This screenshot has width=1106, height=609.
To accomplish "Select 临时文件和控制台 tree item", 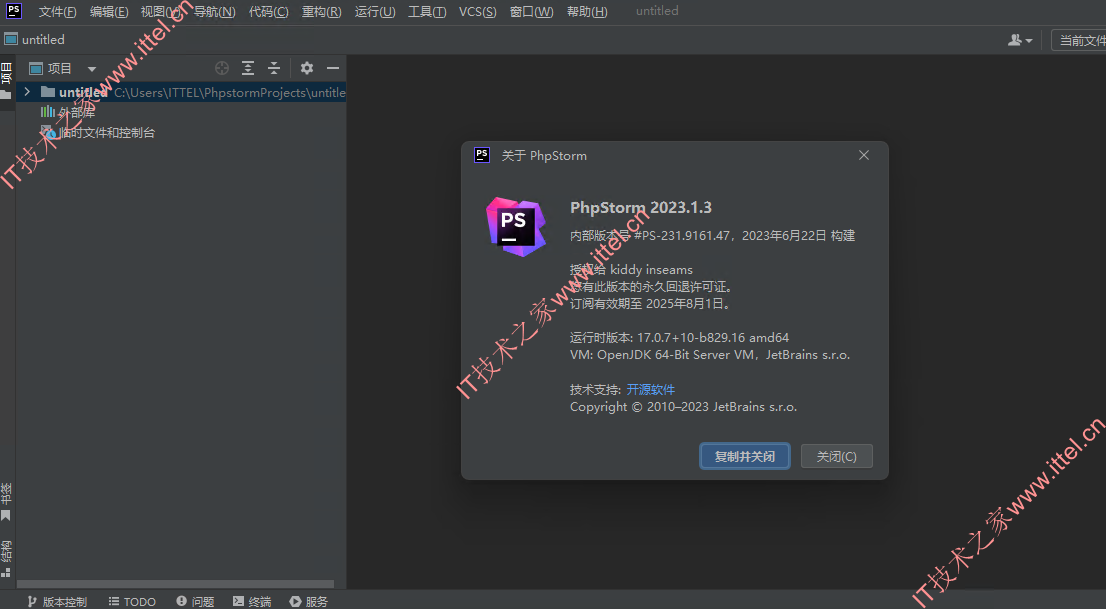I will tap(98, 133).
